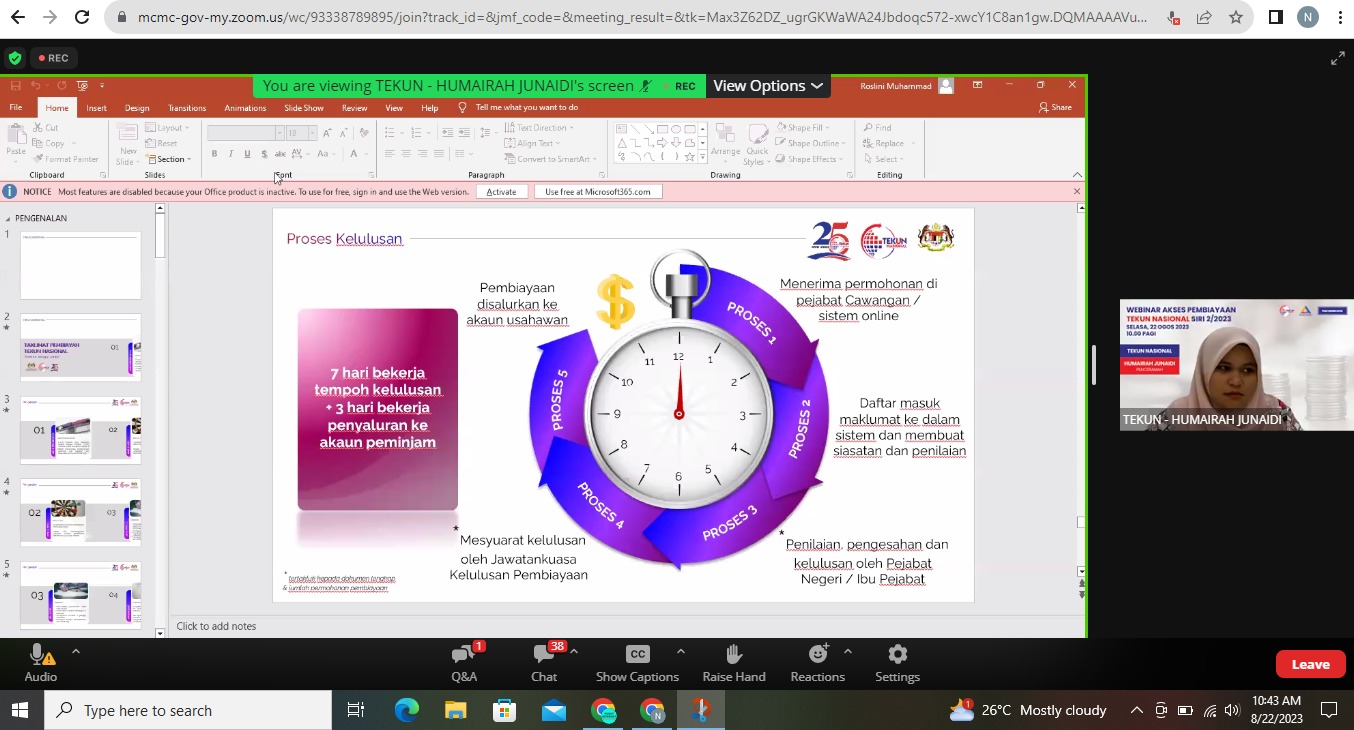Collapse the PowerPoint ribbon with the caret
This screenshot has height=730, width=1354.
(1077, 175)
